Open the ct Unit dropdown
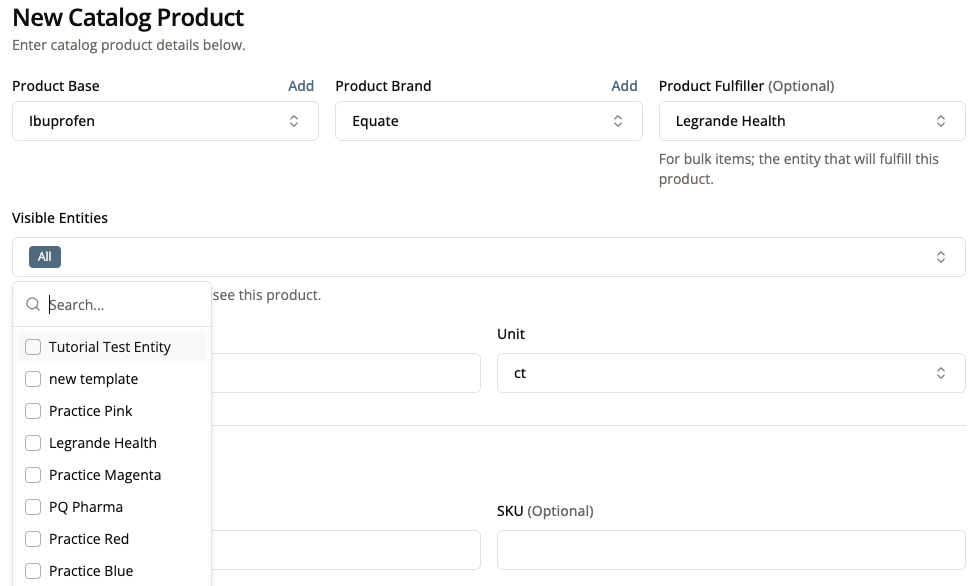975x586 pixels. [x=730, y=373]
